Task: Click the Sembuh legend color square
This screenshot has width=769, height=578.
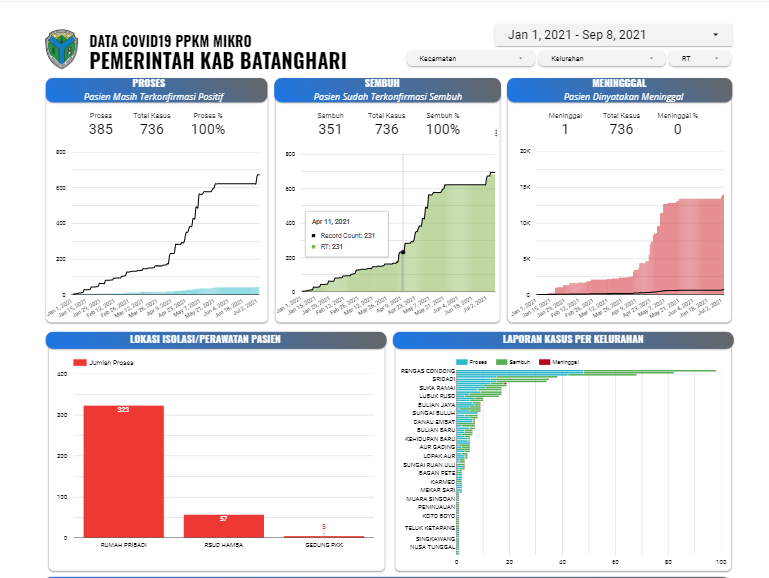Action: pos(503,361)
